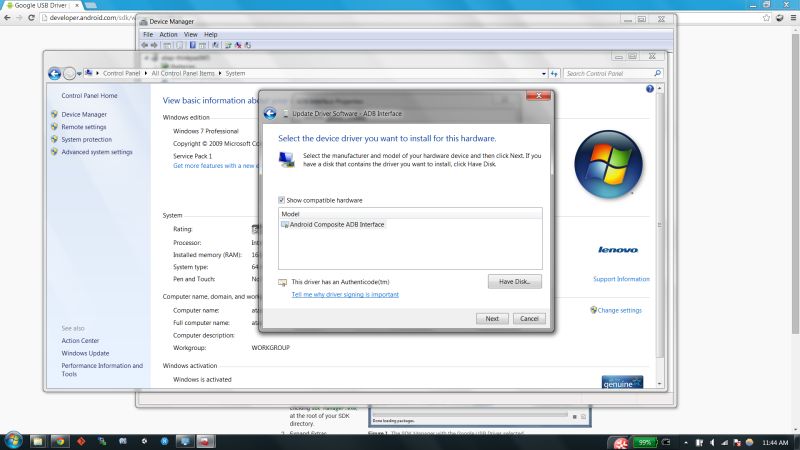800x450 pixels.
Task: Click Device Manager toolbar forward arrow
Action: (154, 45)
